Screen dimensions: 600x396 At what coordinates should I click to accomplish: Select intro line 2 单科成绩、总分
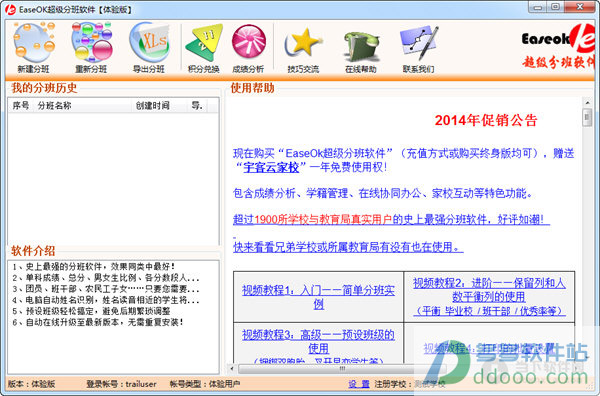coord(106,277)
